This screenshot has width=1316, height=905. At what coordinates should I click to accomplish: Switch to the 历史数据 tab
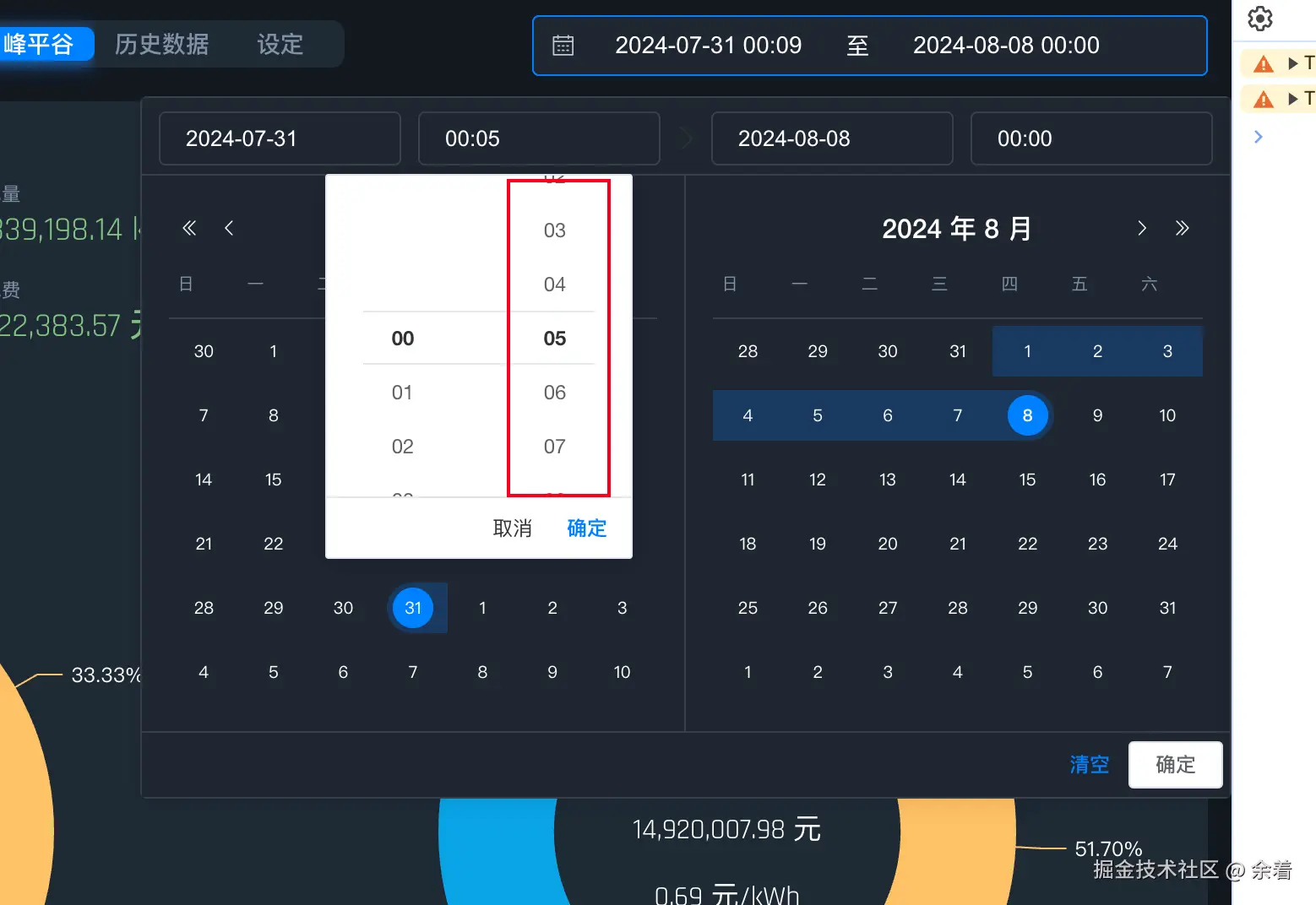[x=161, y=44]
